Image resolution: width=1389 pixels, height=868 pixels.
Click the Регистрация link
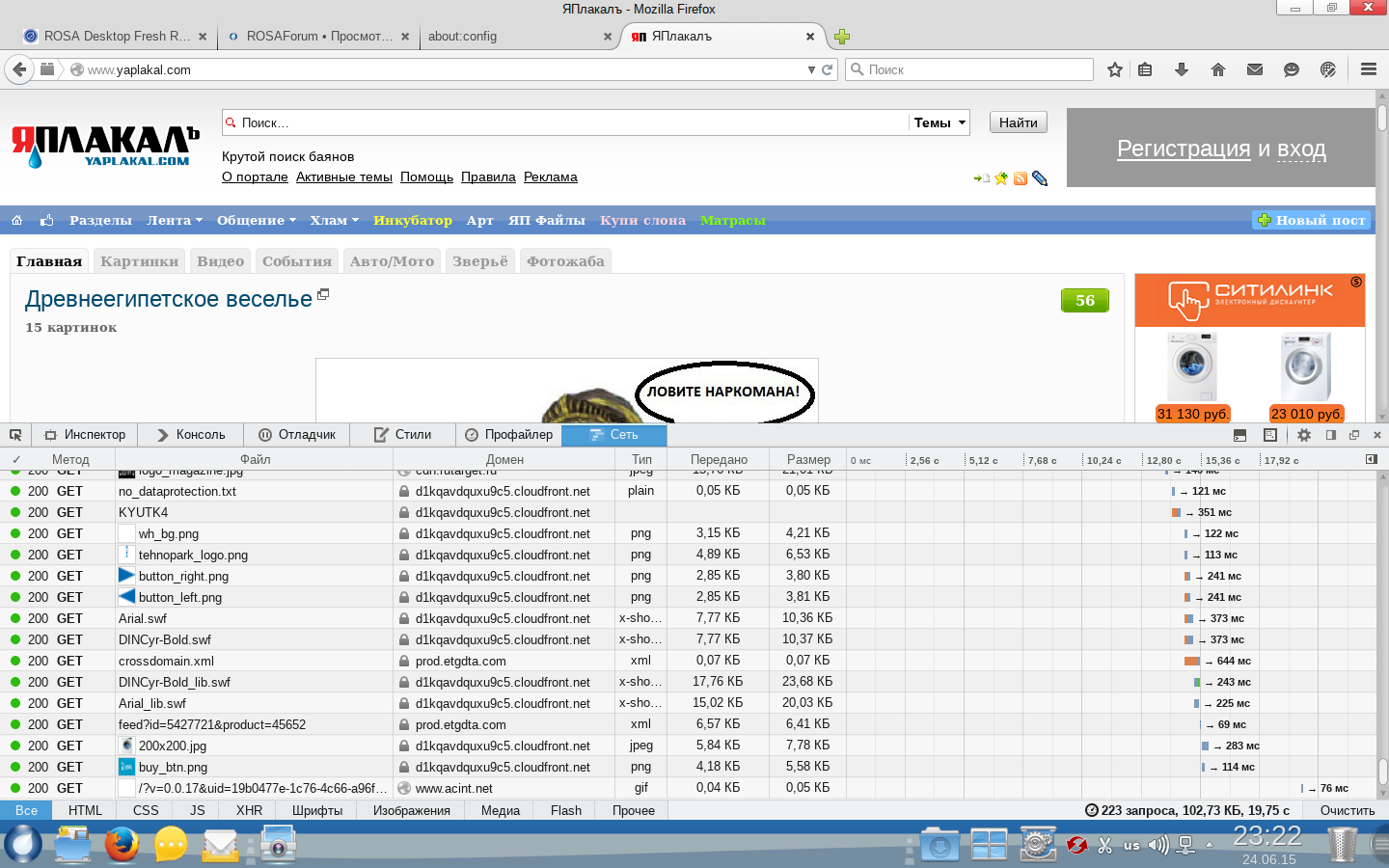(x=1184, y=149)
